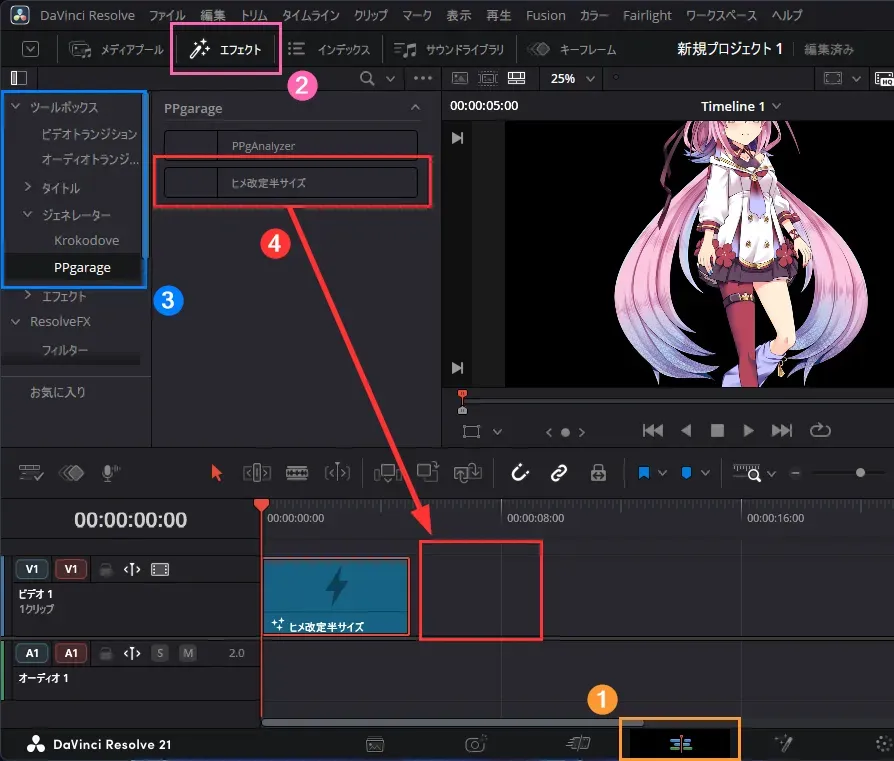The image size is (894, 761).
Task: Open the Fusion menu
Action: coord(546,15)
